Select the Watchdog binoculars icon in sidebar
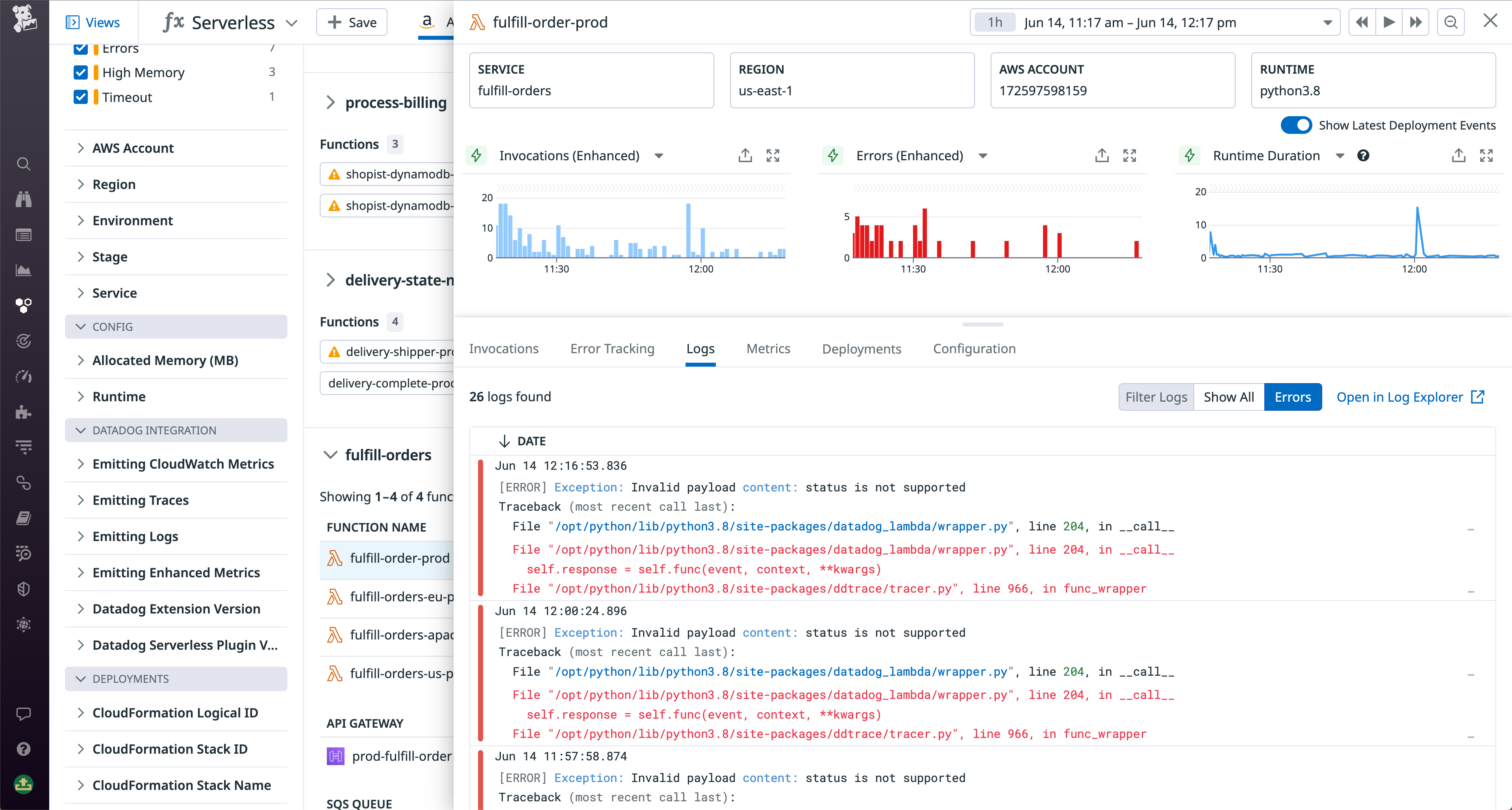The image size is (1512, 810). (x=24, y=199)
